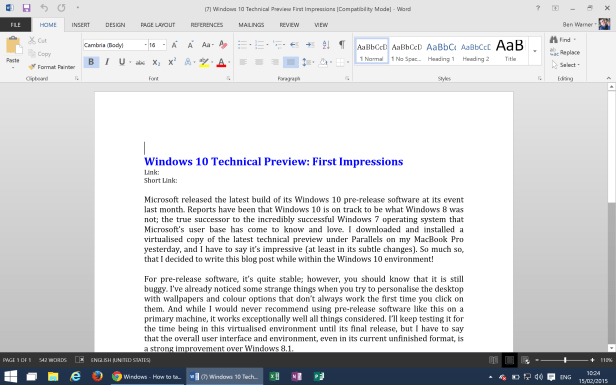Switch to the INSERT tab
616x385 pixels.
[81, 25]
